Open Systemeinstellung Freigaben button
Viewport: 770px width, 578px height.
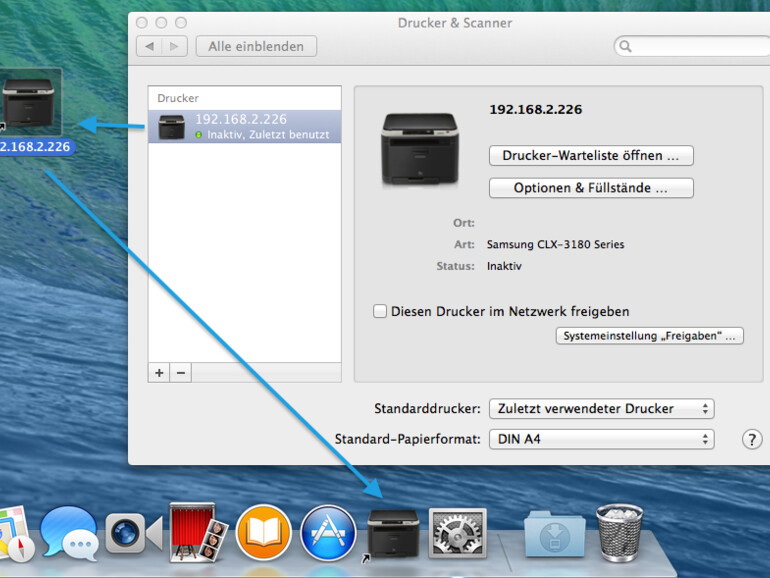pos(649,336)
